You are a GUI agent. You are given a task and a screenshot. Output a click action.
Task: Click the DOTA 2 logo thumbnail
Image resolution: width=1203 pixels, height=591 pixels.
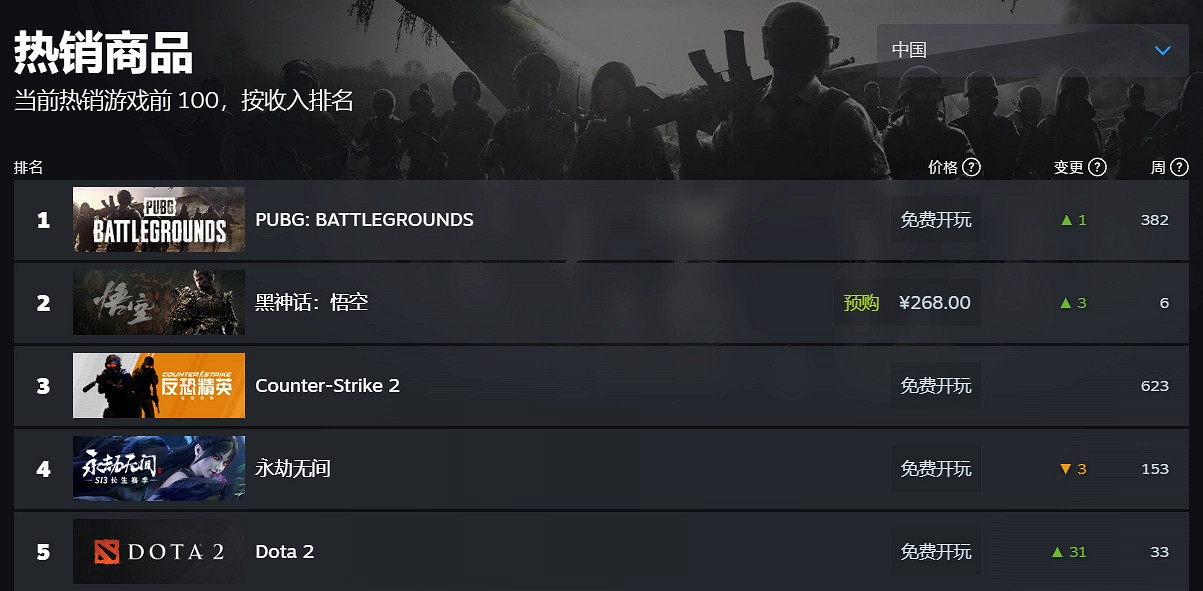(159, 551)
